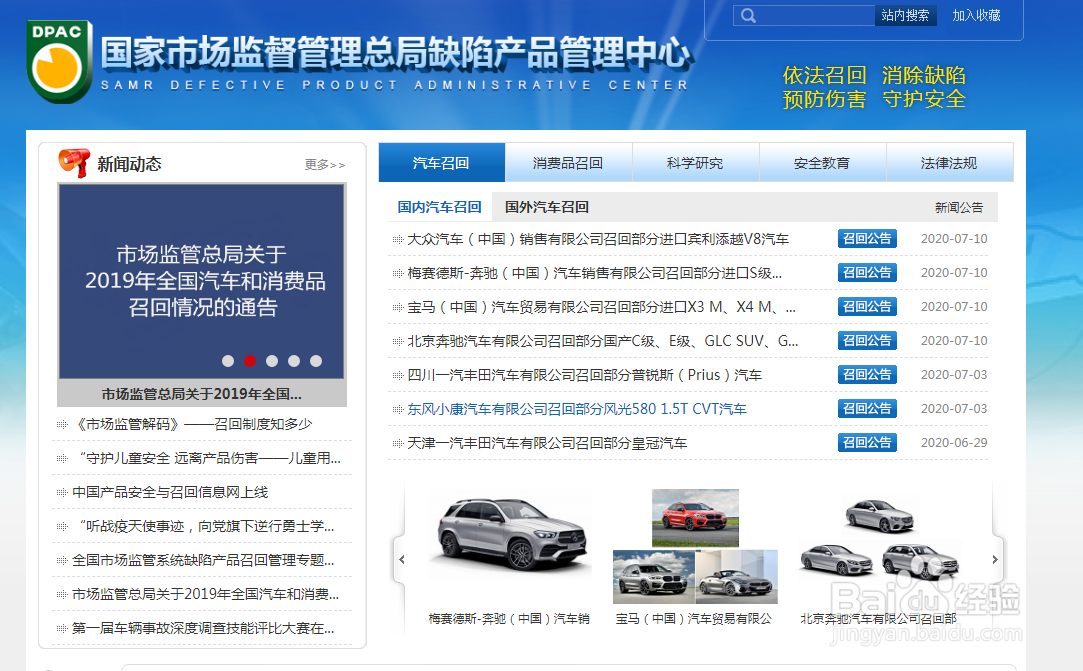The width and height of the screenshot is (1083, 671).
Task: Click silver Mercedes SUV thumbnail
Action: pos(510,536)
